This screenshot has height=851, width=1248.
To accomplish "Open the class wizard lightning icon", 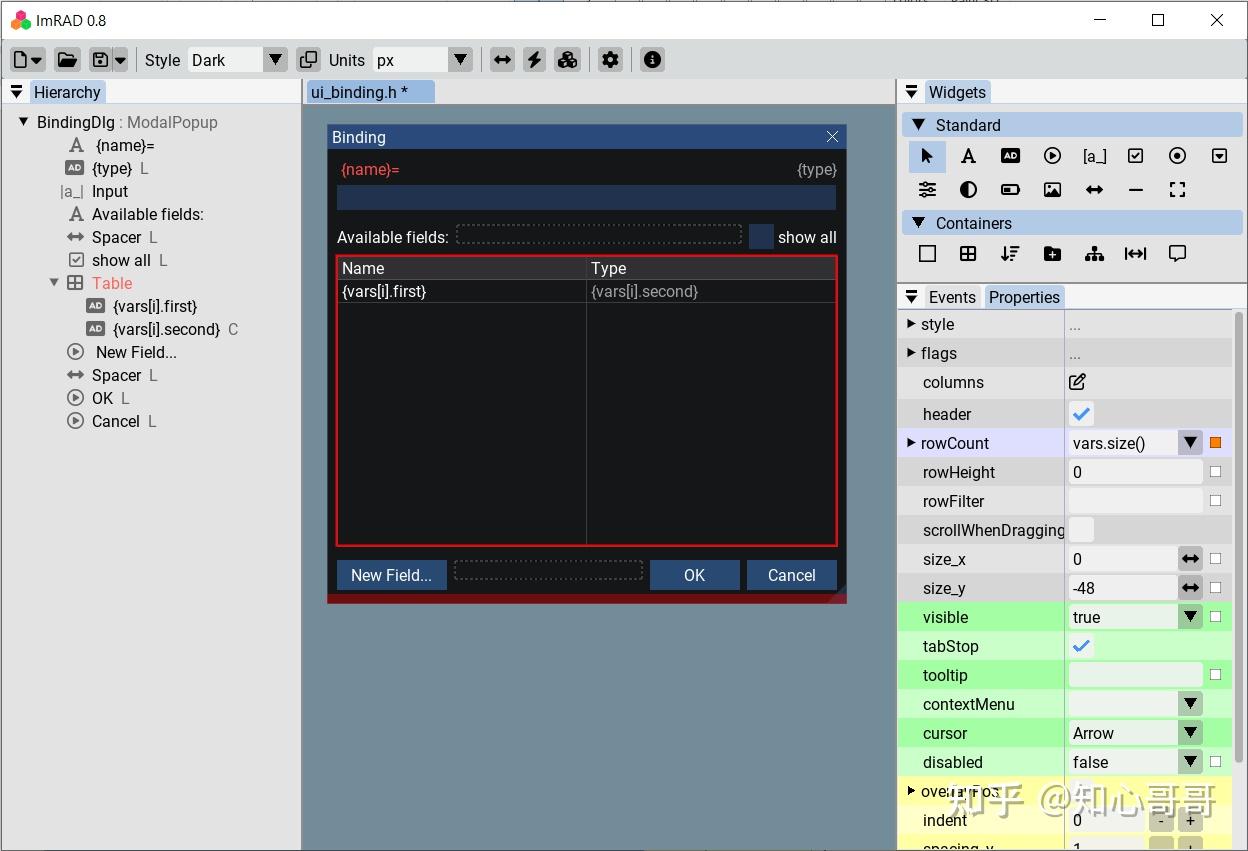I will [x=534, y=59].
